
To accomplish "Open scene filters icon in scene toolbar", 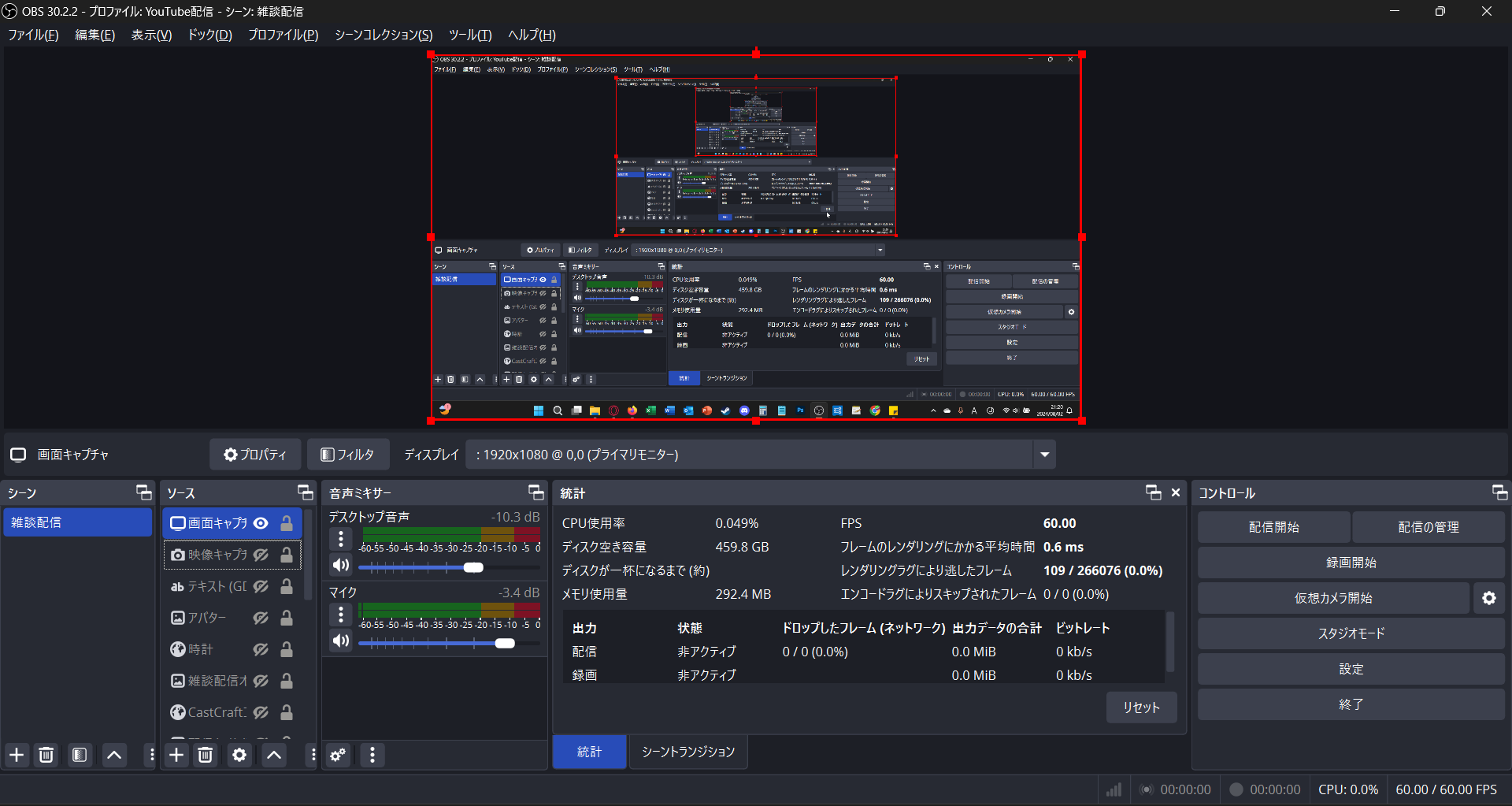I will tap(80, 755).
